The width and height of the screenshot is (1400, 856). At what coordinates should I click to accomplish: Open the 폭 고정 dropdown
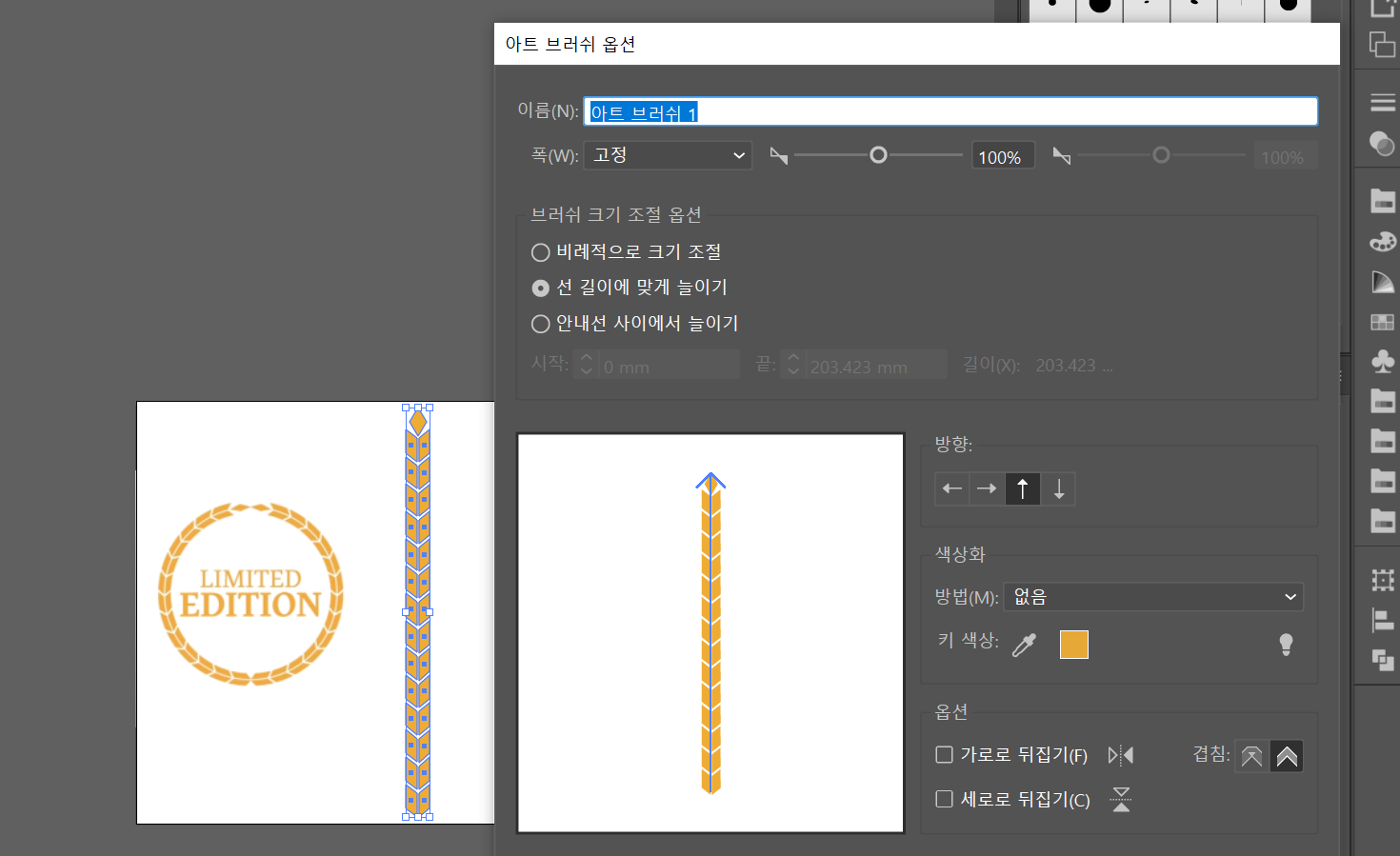(x=668, y=155)
